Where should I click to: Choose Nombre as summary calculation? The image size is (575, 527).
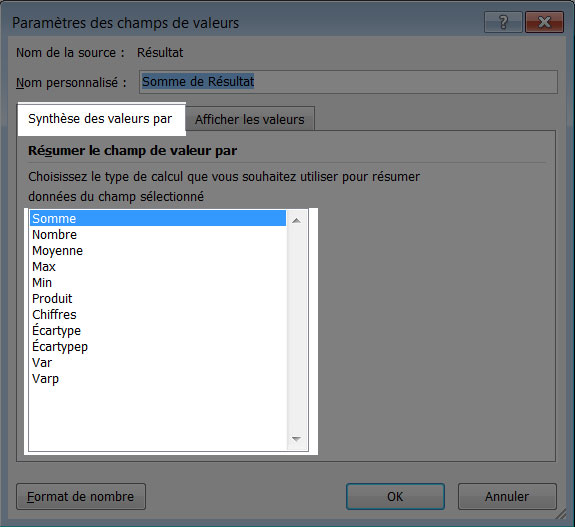coord(158,234)
